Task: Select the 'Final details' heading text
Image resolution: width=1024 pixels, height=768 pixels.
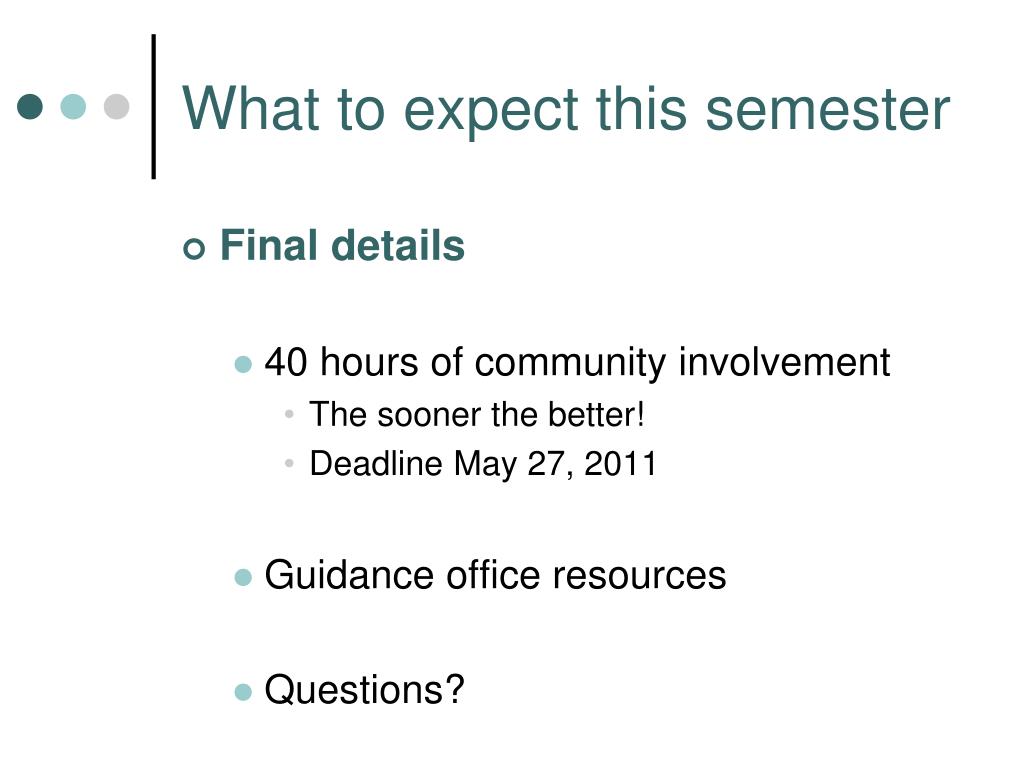Action: pyautogui.click(x=342, y=246)
